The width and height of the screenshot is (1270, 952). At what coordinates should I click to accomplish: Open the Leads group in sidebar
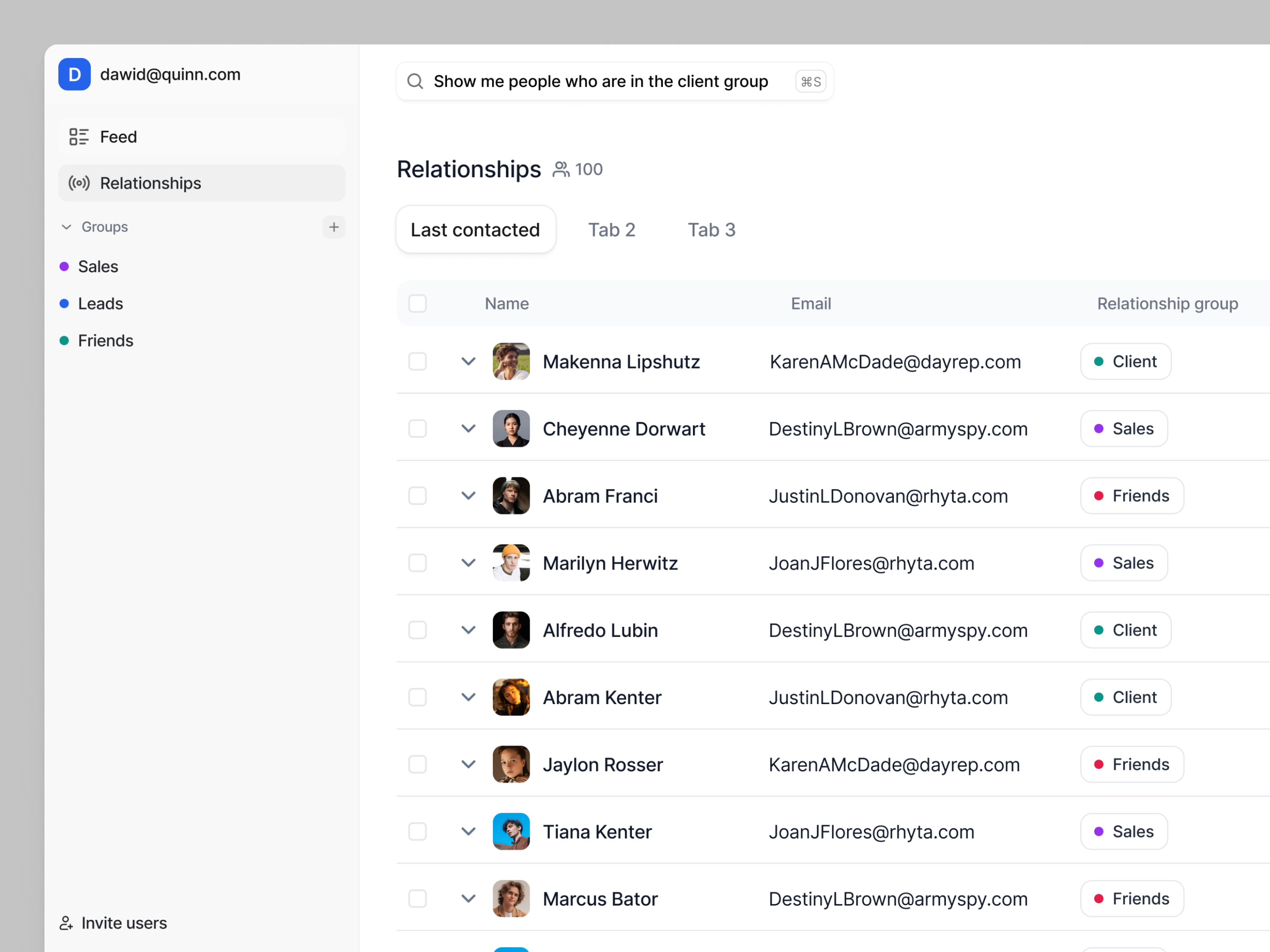tap(100, 303)
